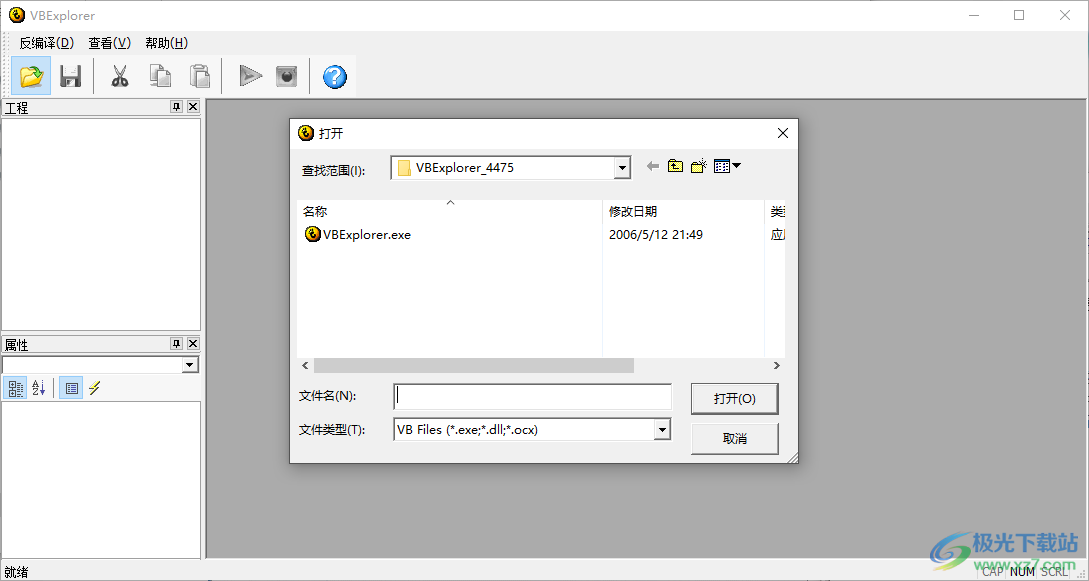Open the 帮助(H) menu

167,43
